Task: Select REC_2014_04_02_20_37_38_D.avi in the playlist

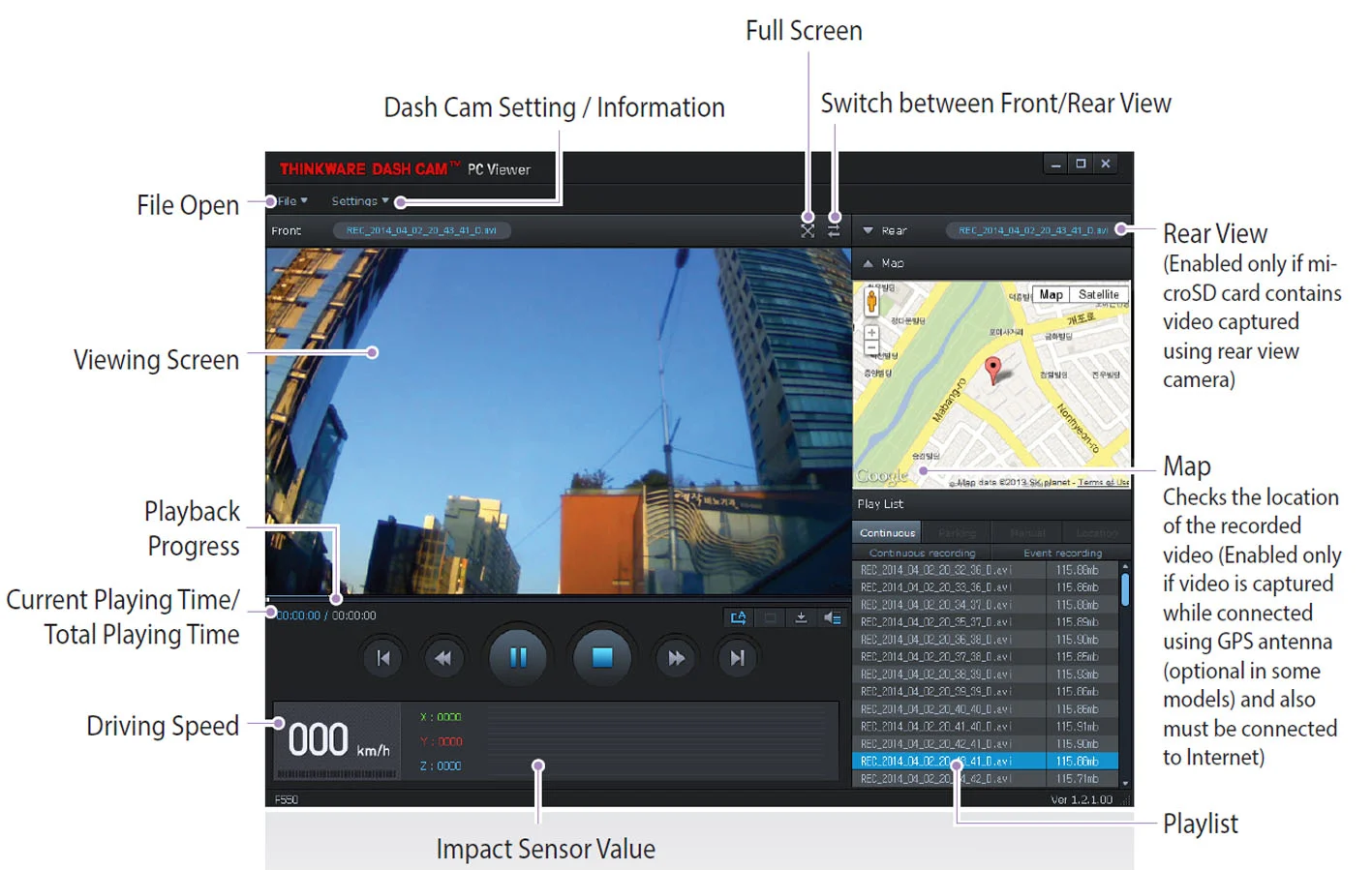Action: [x=986, y=657]
